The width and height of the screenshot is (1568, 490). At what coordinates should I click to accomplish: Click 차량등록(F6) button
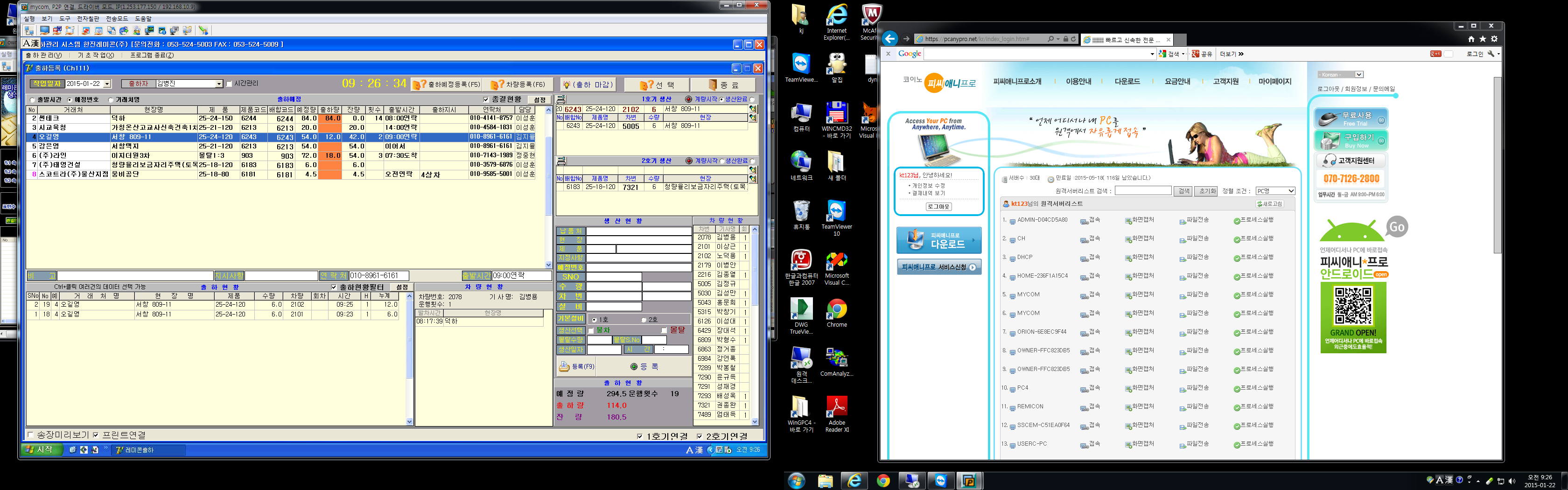tap(518, 84)
